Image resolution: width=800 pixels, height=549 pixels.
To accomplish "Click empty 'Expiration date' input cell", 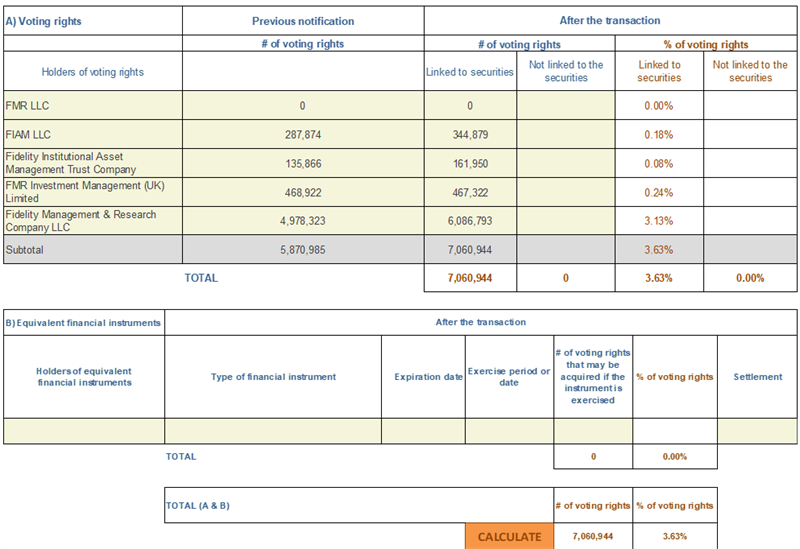I will click(x=423, y=431).
